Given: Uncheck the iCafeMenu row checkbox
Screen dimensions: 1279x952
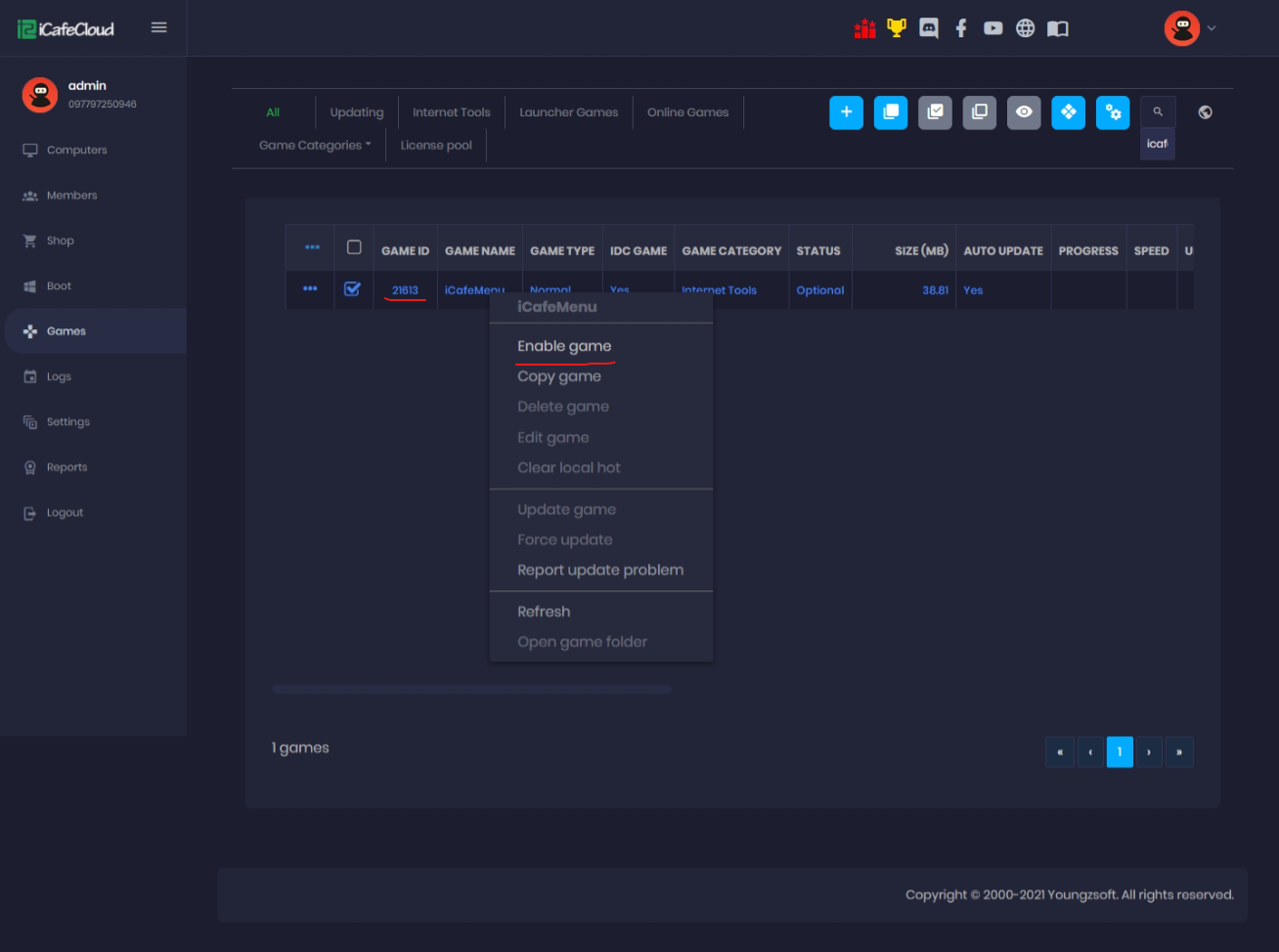Looking at the screenshot, I should [353, 289].
